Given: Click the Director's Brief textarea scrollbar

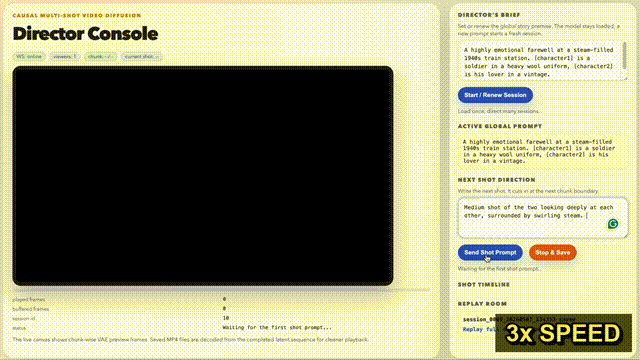Looking at the screenshot, I should (x=624, y=55).
